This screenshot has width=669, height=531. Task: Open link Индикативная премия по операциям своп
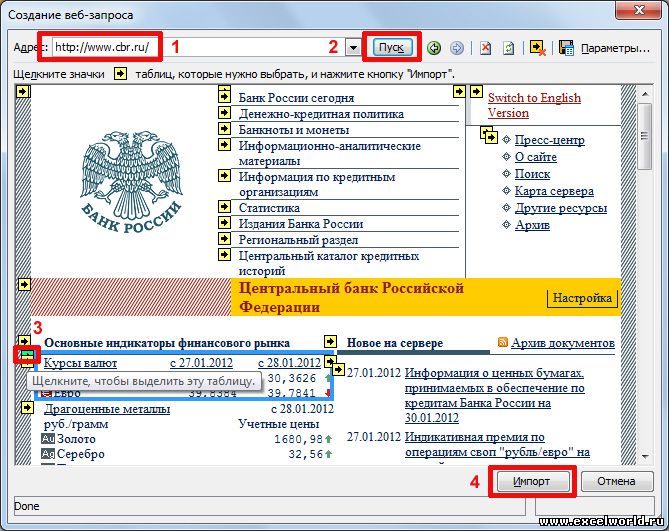(497, 444)
